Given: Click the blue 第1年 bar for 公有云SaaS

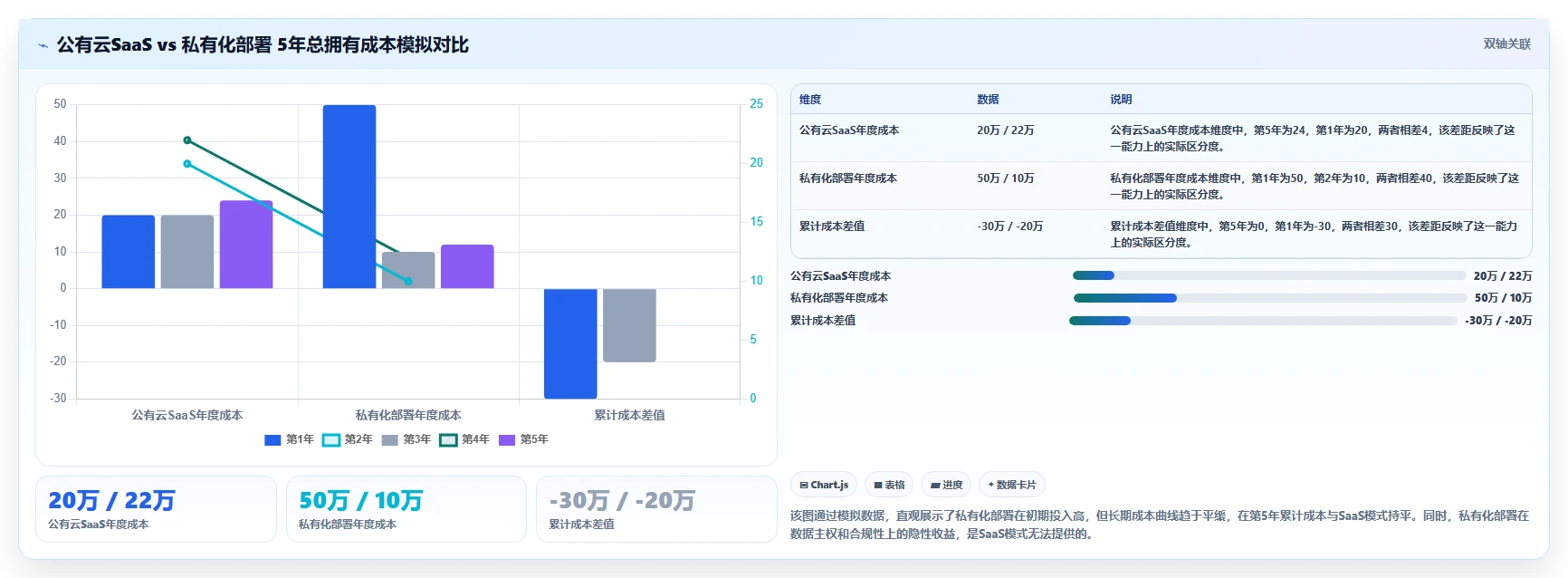Looking at the screenshot, I should pos(129,252).
